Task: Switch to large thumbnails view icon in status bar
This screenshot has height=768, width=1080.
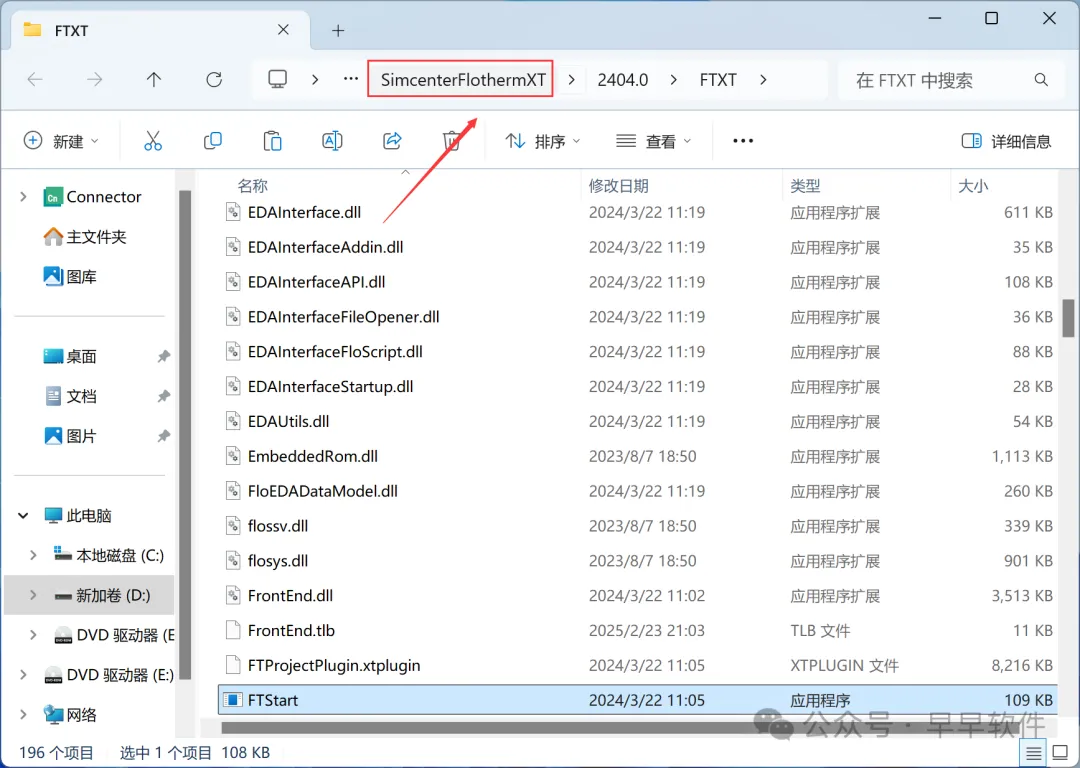Action: (x=1061, y=754)
